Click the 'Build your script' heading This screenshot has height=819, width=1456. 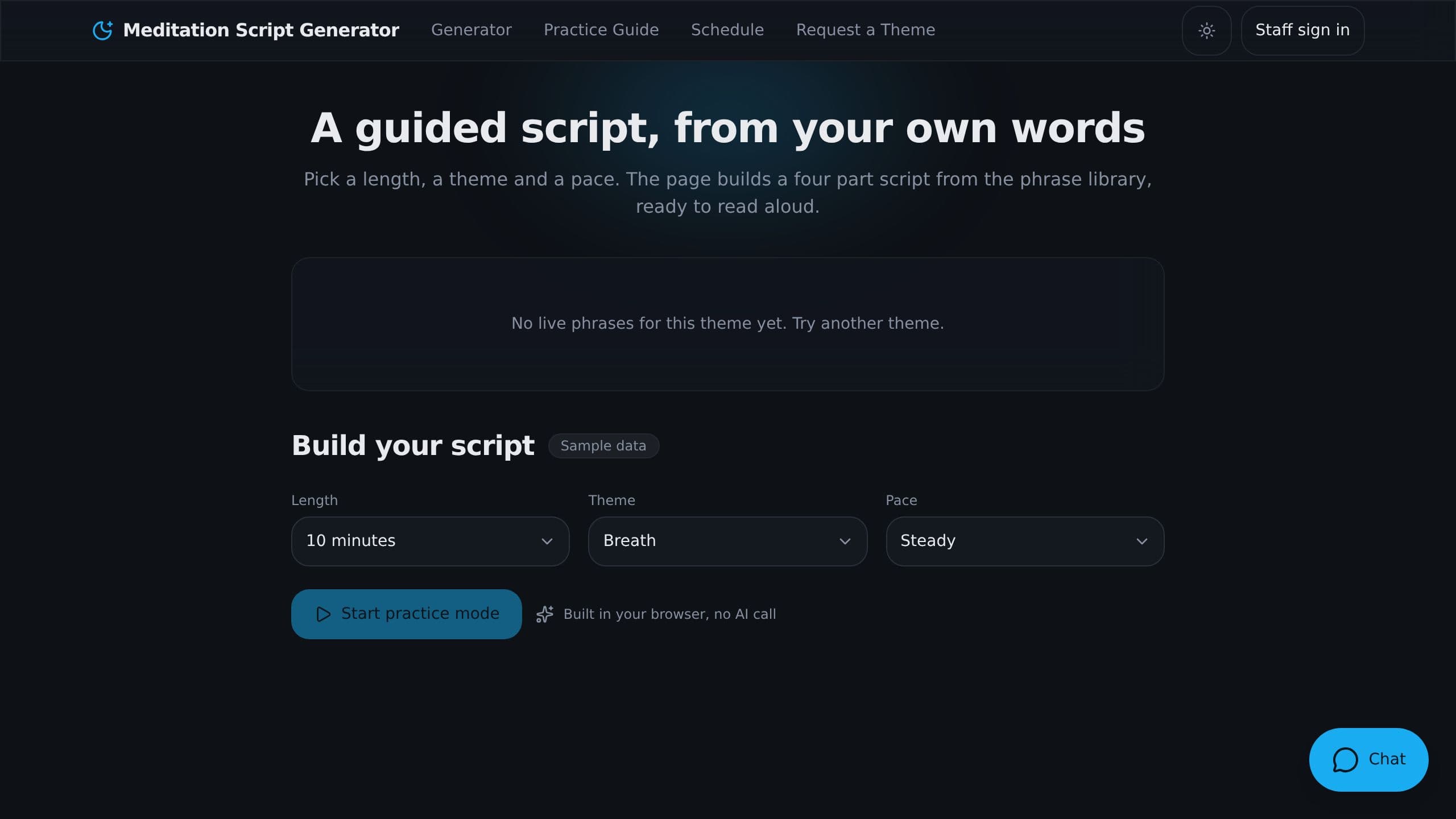413,445
